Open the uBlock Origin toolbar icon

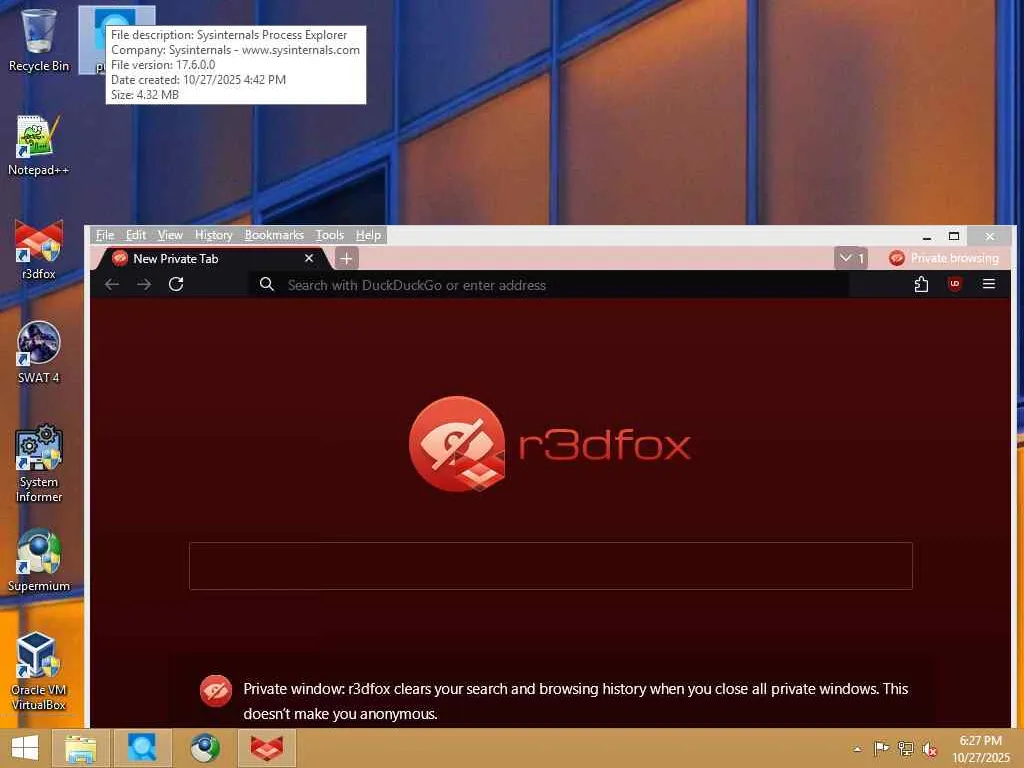pyautogui.click(x=955, y=284)
